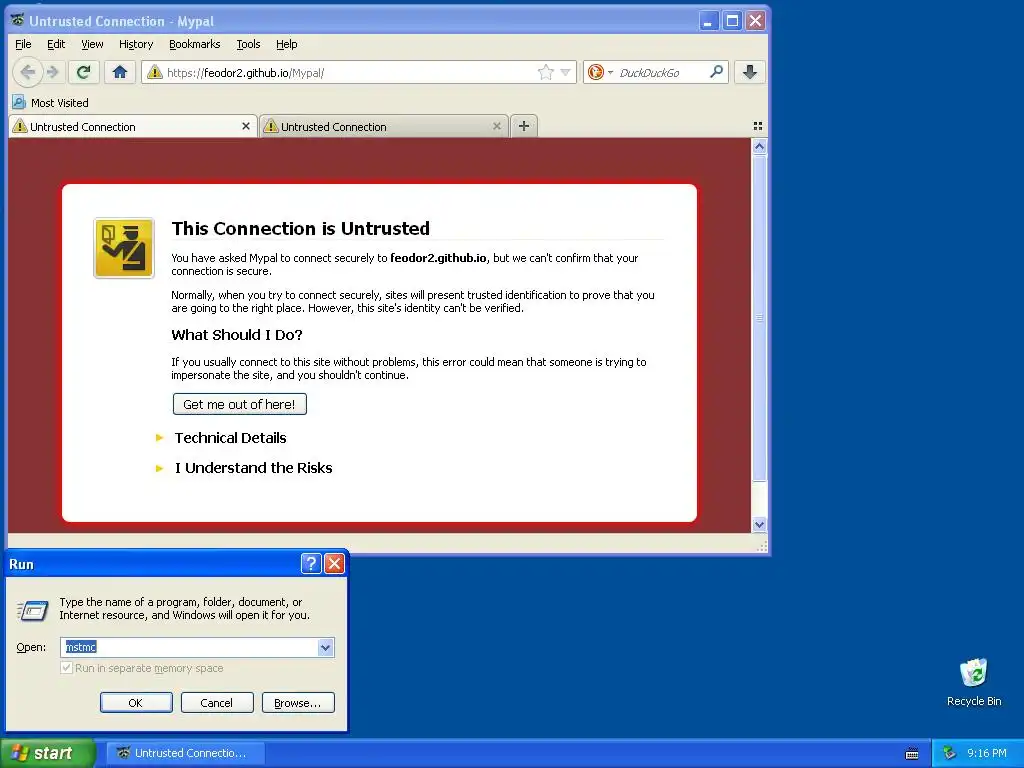Open the DuckDuckGo search engine selector

(599, 72)
